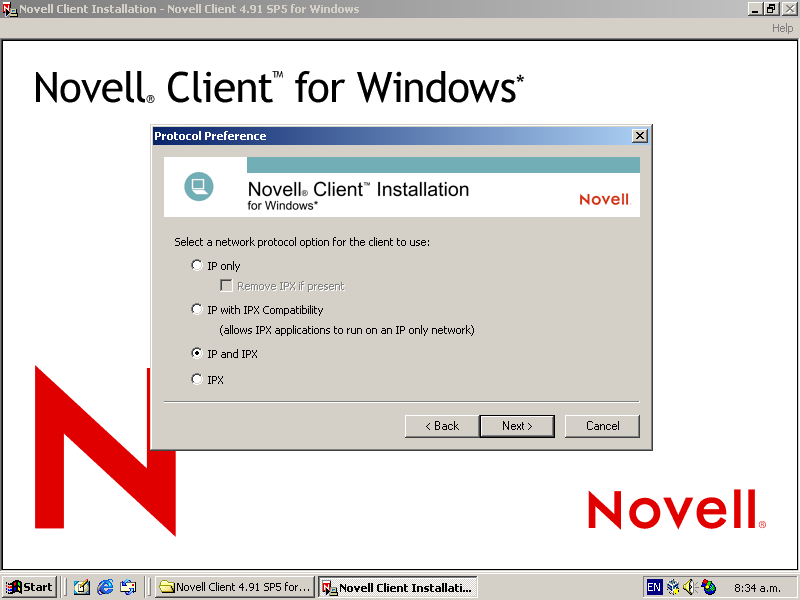Select the "IP only" radio button

196,265
